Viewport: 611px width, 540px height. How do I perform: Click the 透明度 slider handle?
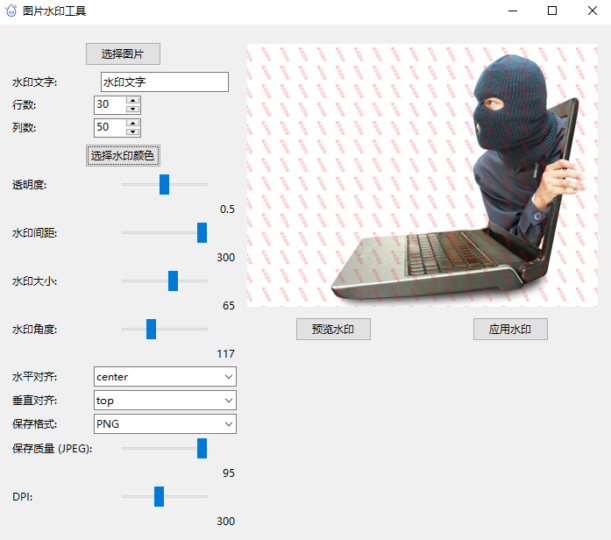[x=164, y=184]
